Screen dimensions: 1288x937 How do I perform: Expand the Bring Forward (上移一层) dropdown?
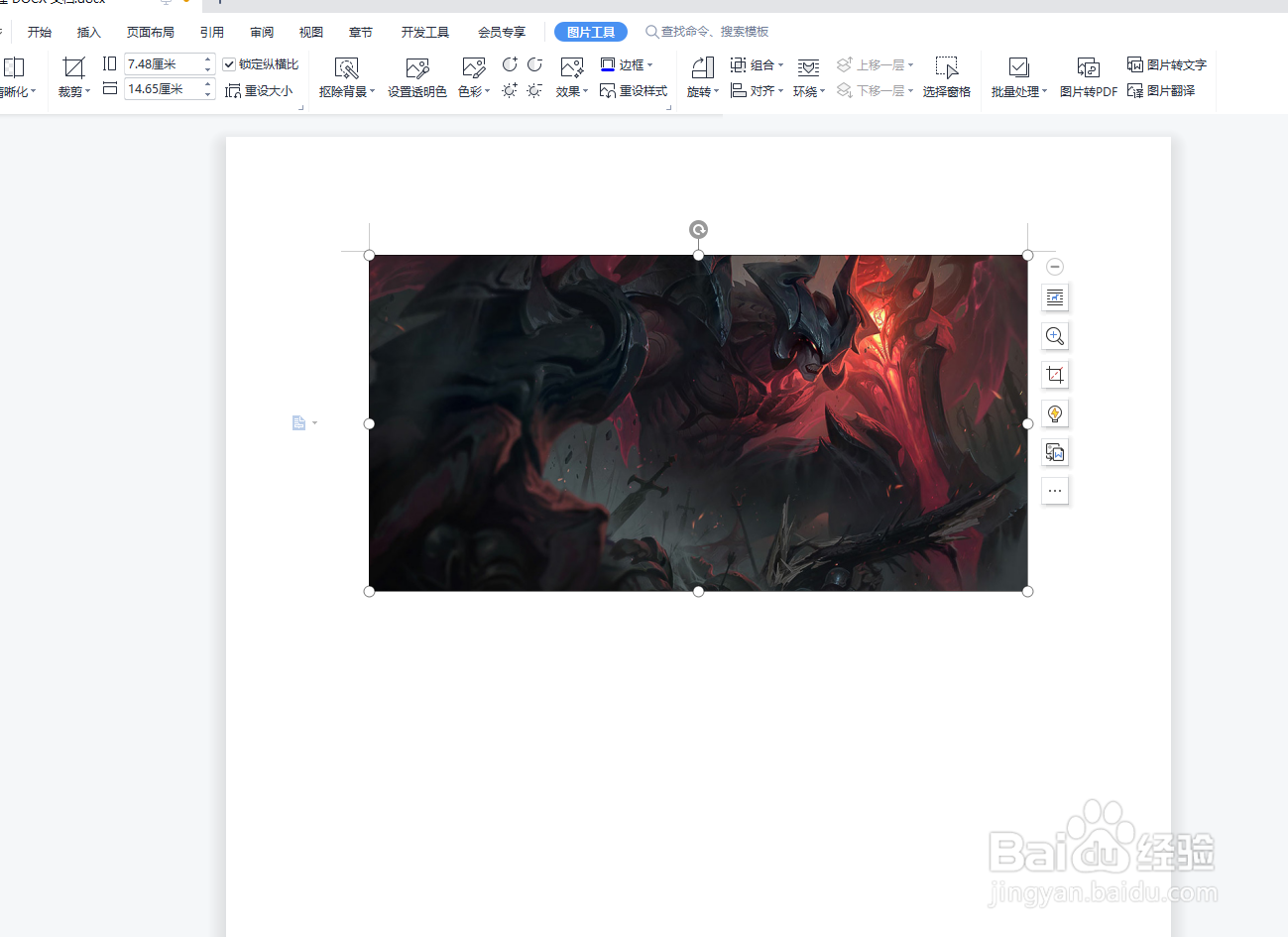910,65
